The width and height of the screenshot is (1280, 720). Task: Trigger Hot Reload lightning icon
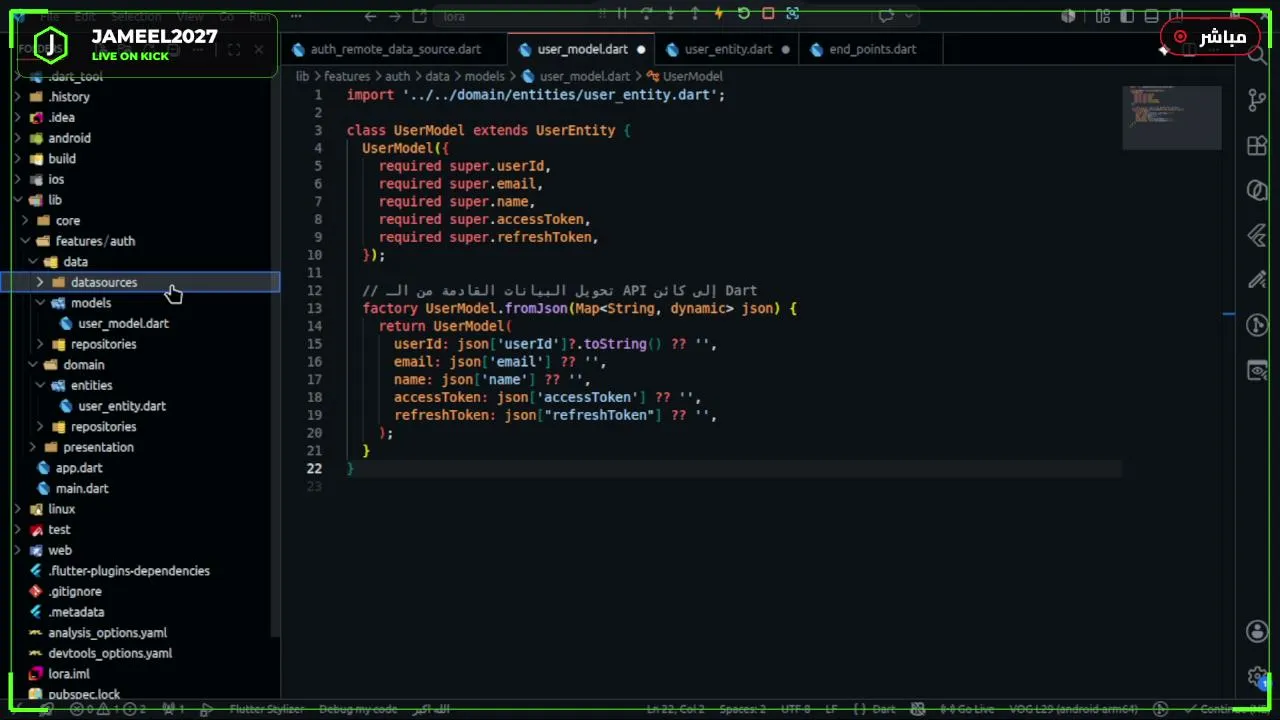(719, 14)
